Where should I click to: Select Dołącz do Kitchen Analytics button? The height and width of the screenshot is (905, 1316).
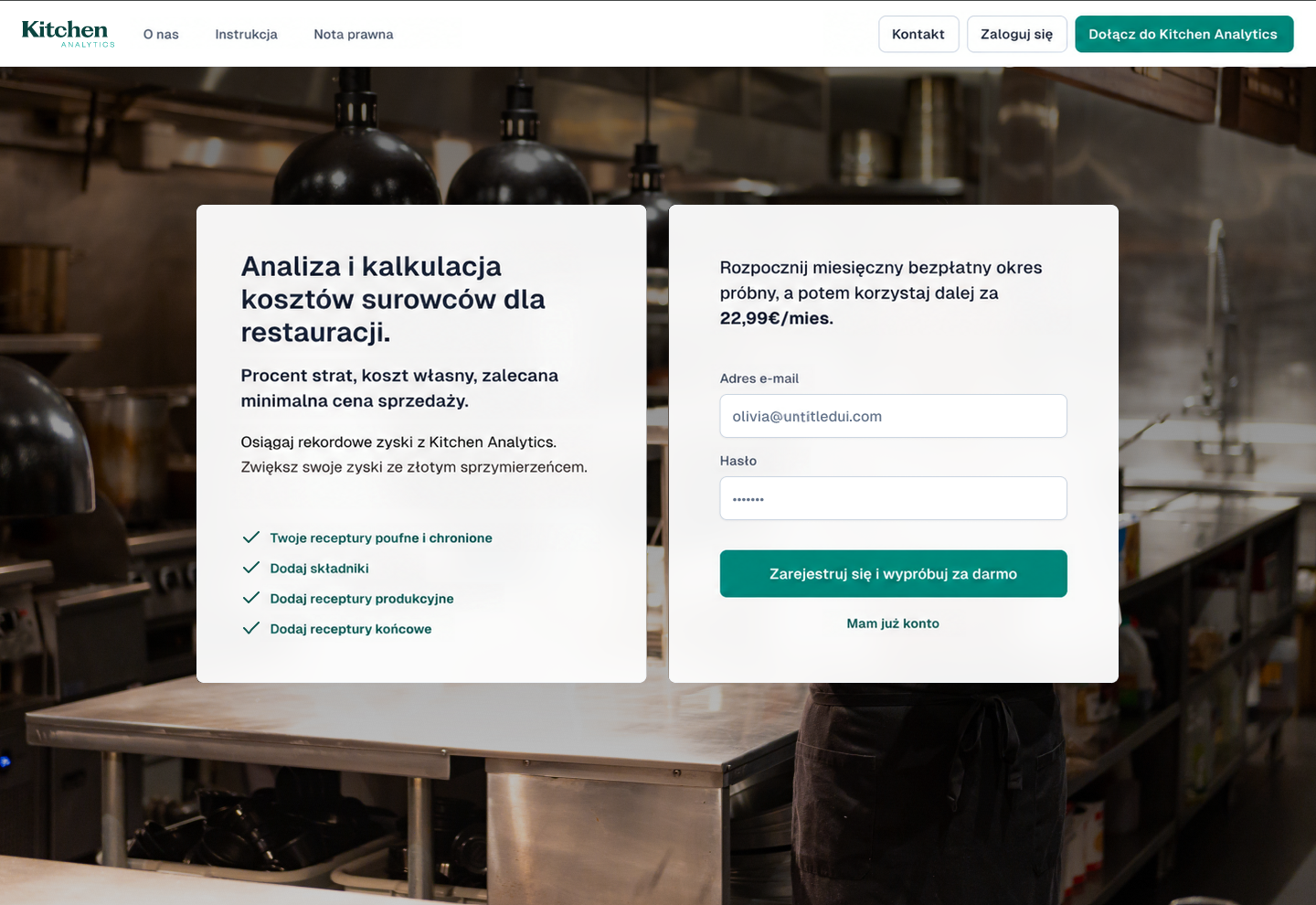point(1183,34)
